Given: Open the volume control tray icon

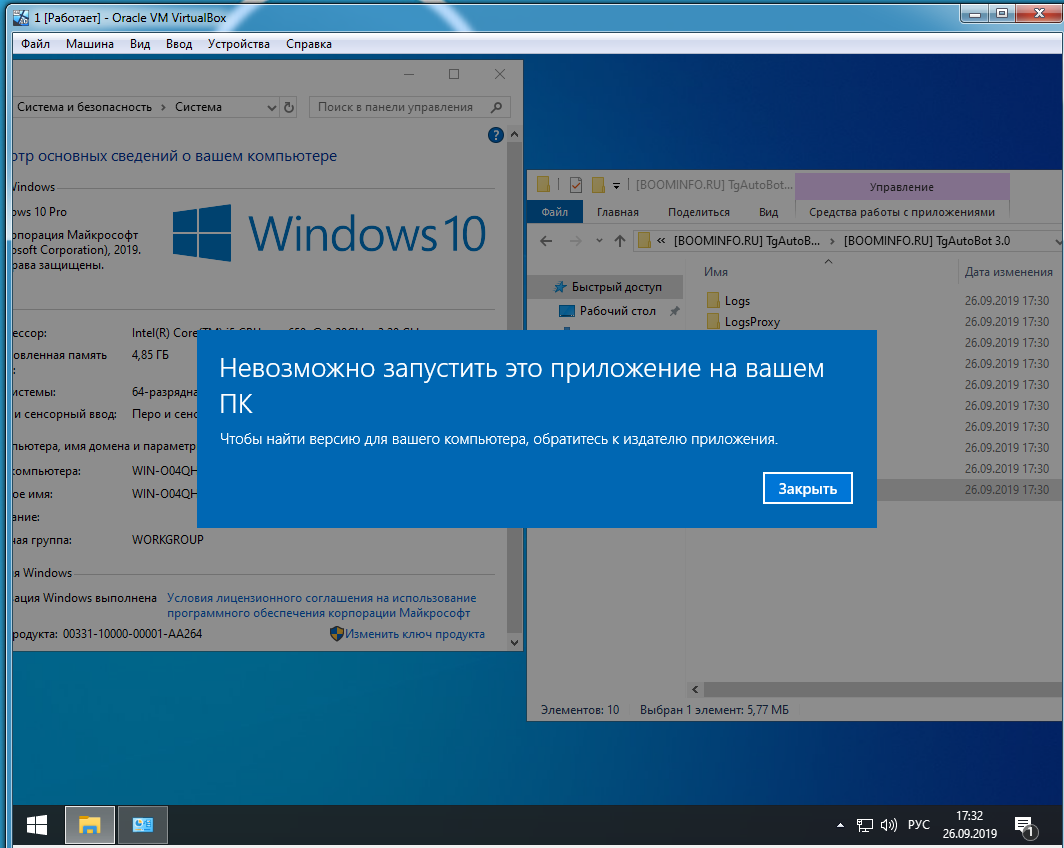Looking at the screenshot, I should [x=888, y=825].
